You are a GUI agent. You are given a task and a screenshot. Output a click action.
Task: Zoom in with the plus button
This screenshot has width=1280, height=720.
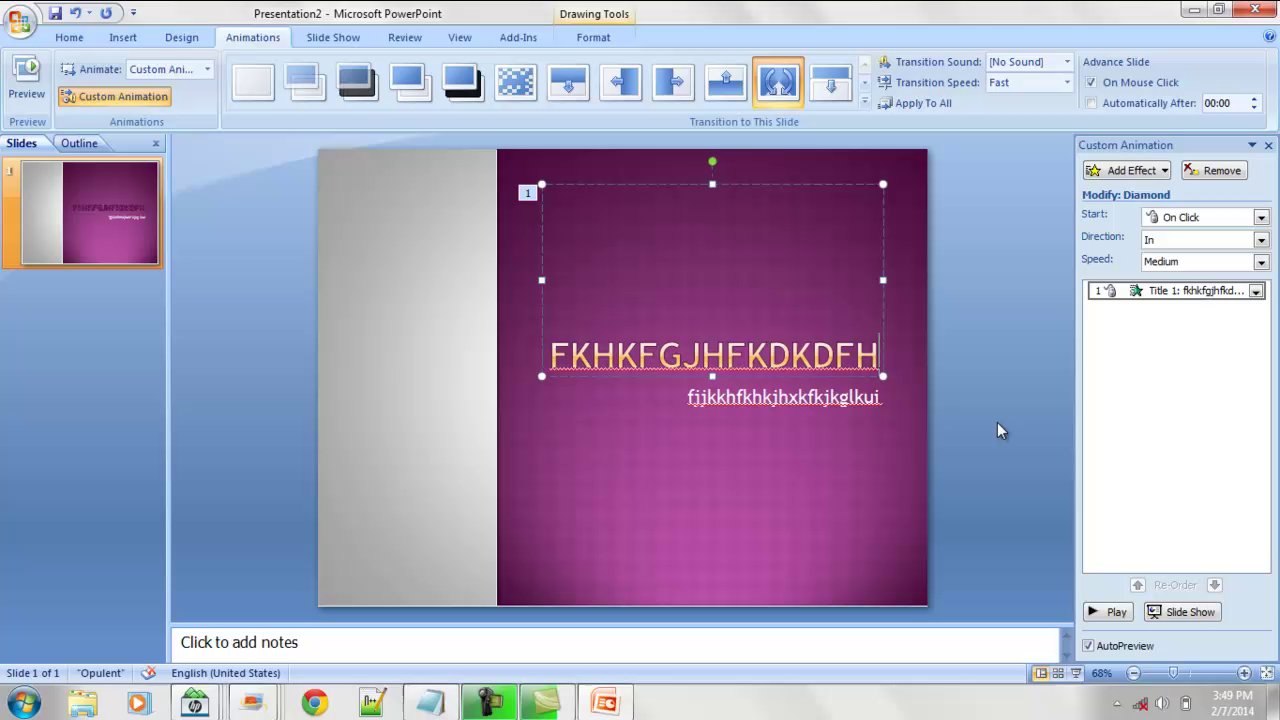pos(1244,674)
